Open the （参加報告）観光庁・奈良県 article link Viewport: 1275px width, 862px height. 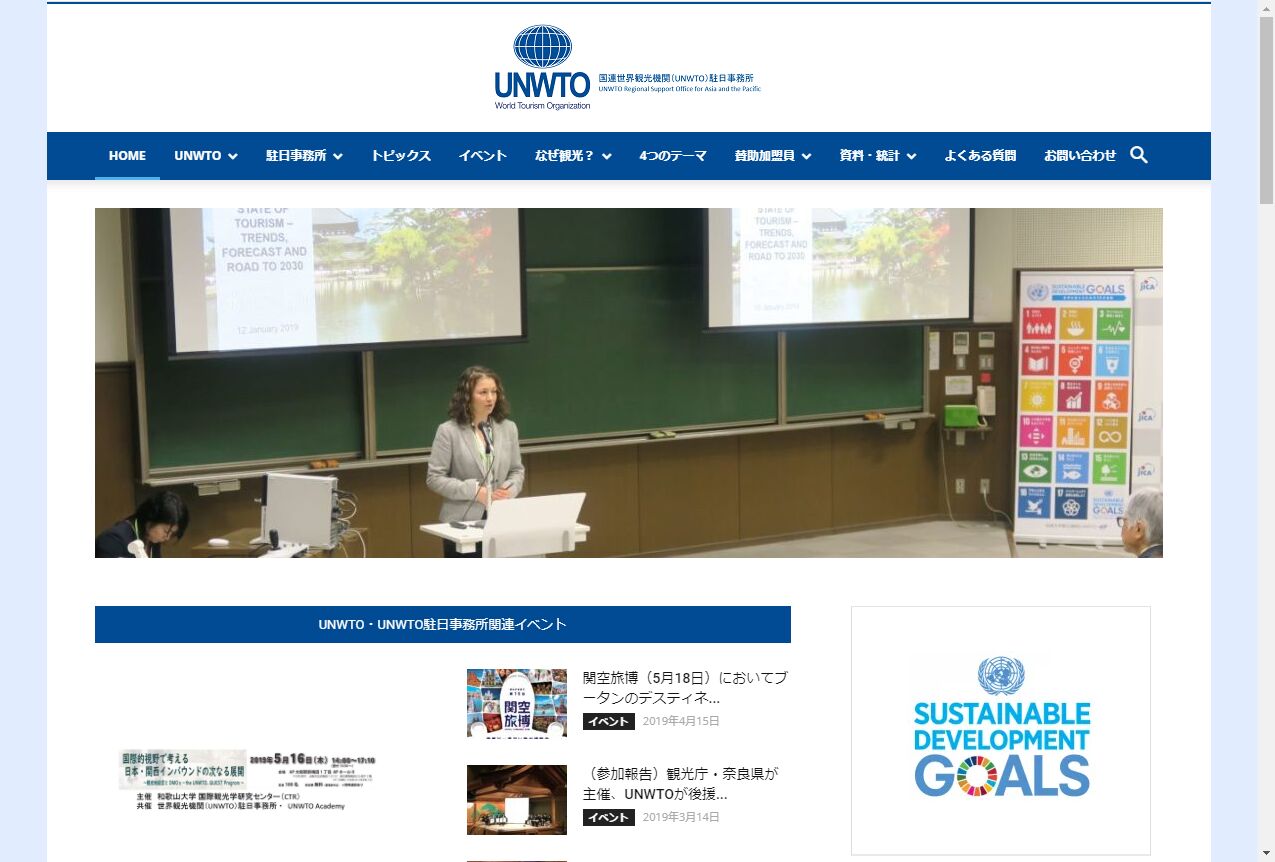pos(681,783)
